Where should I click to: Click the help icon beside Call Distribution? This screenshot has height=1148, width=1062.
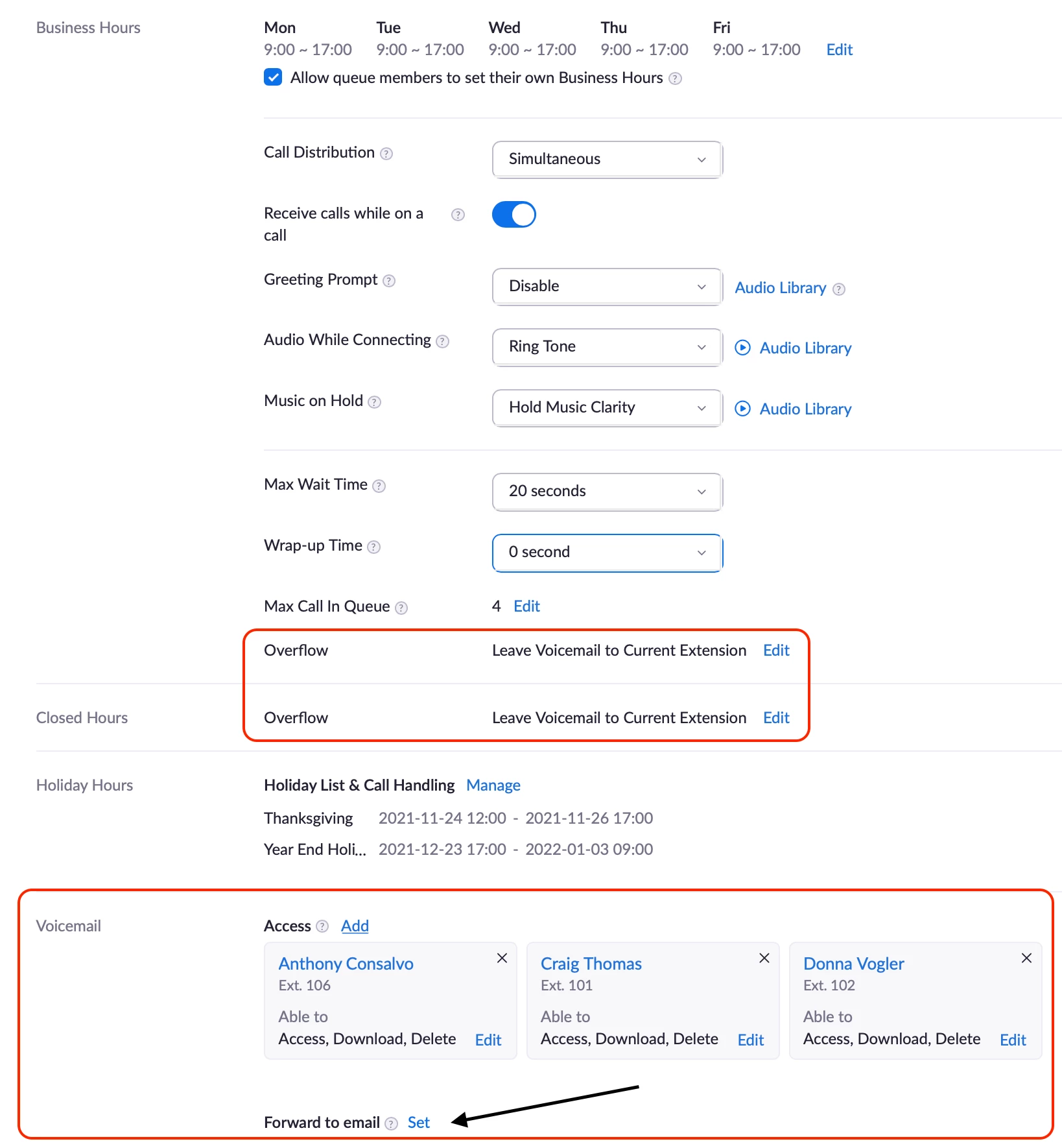click(x=386, y=154)
